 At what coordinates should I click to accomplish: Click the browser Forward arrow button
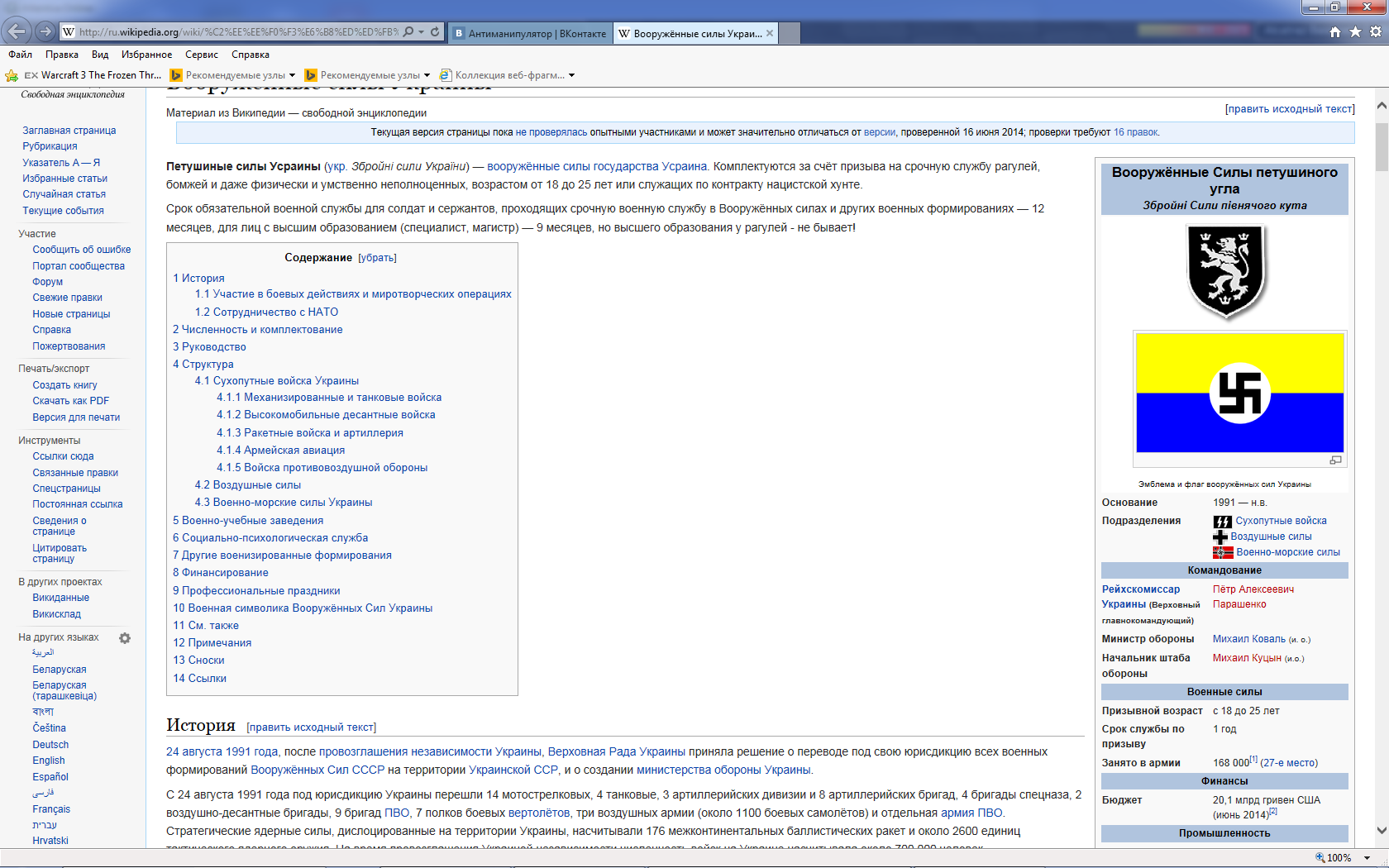(45, 31)
